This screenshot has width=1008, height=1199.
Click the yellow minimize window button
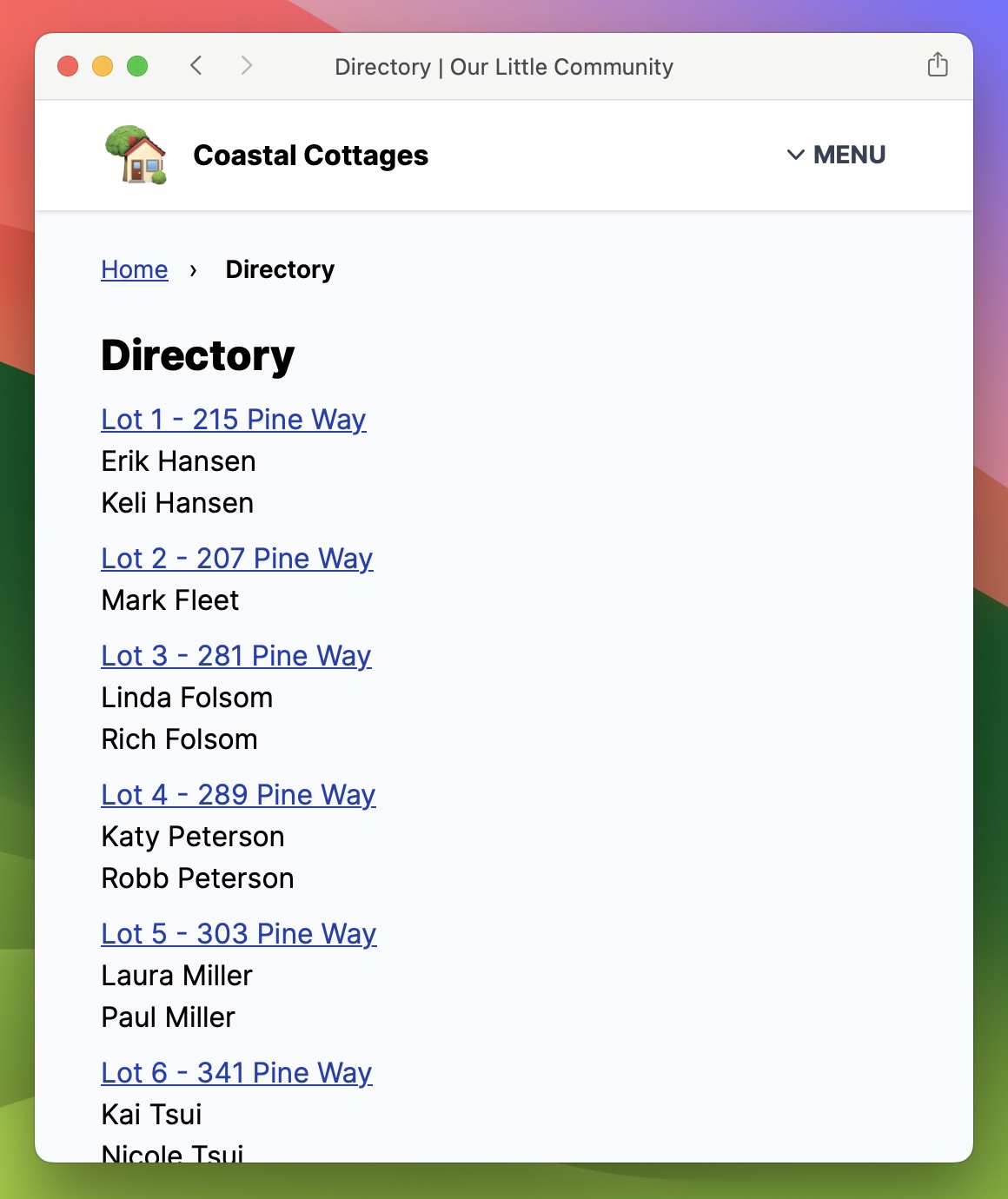[103, 66]
